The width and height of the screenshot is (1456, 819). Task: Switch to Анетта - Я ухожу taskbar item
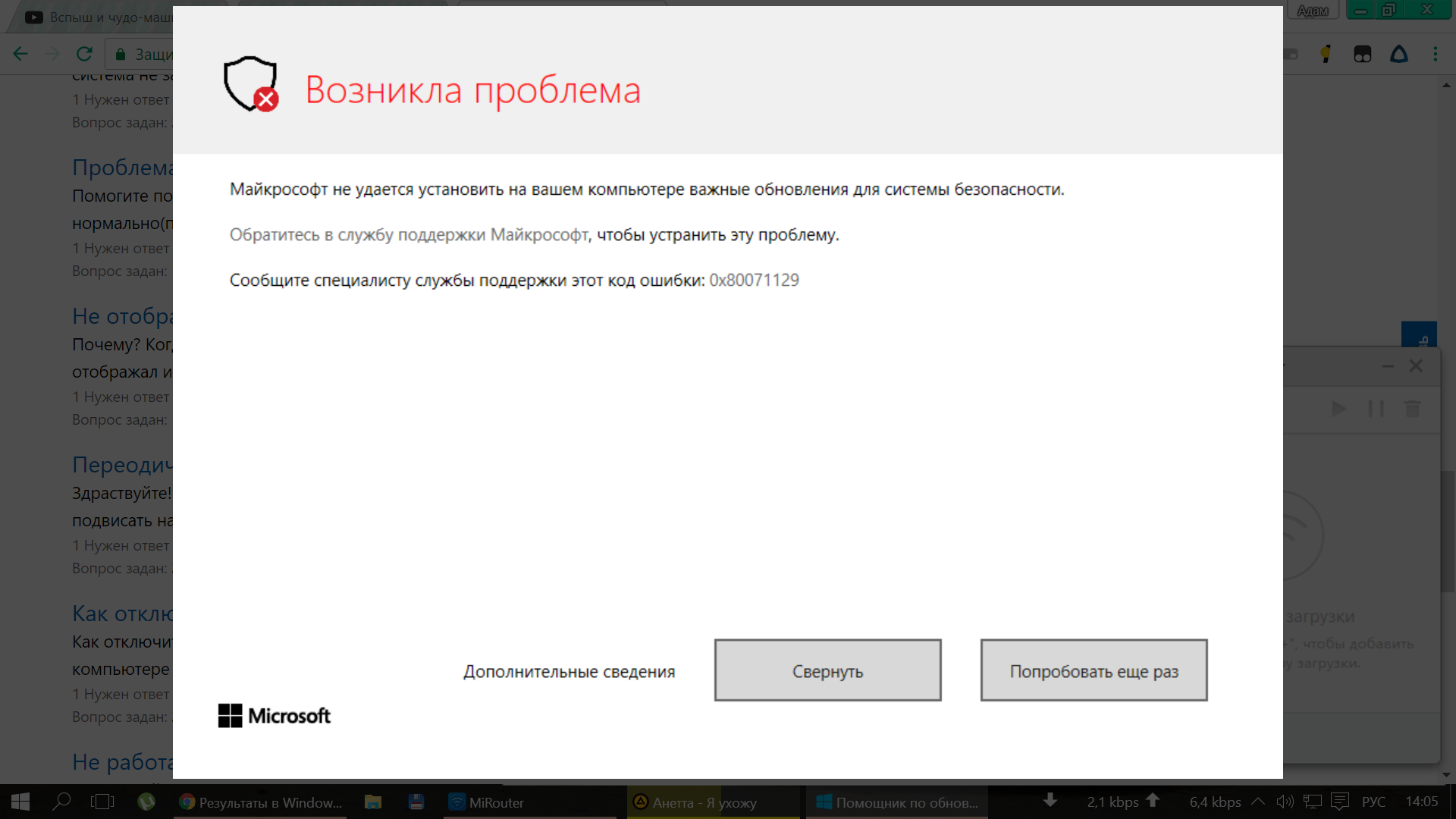point(714,802)
